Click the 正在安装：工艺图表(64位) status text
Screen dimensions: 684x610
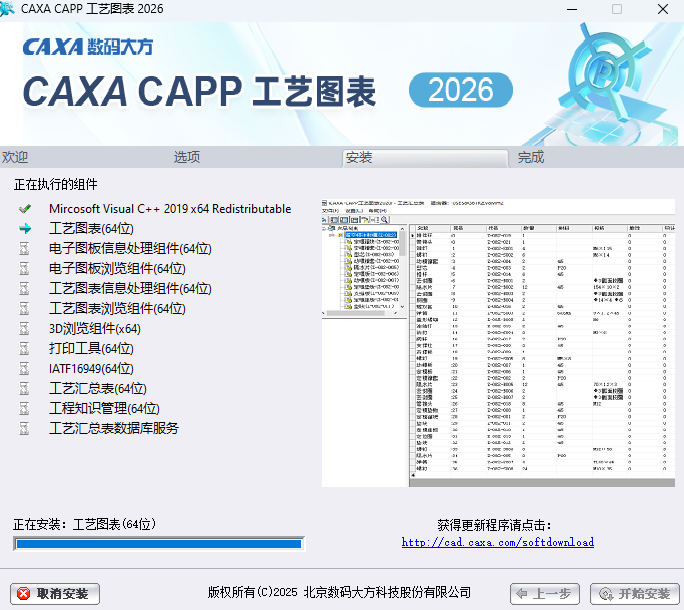click(x=85, y=524)
